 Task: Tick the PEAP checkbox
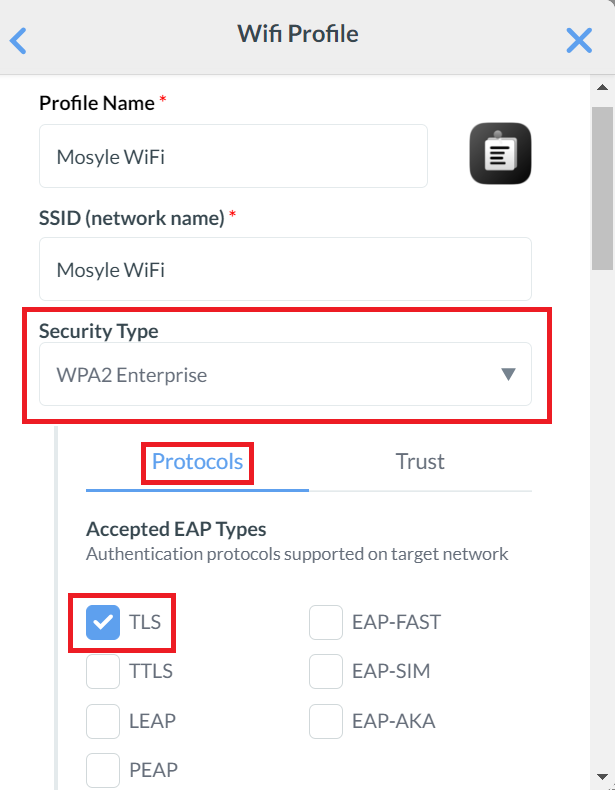coord(103,769)
